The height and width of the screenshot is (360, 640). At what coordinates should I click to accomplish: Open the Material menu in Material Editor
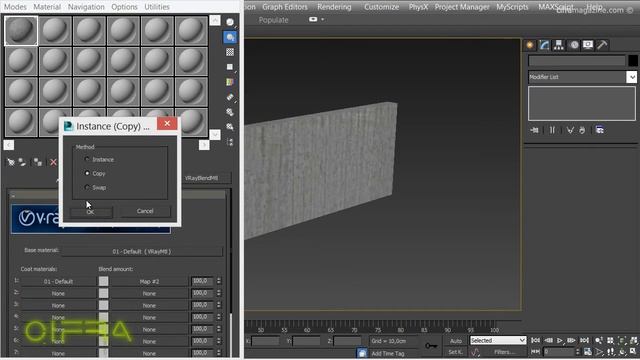(47, 7)
